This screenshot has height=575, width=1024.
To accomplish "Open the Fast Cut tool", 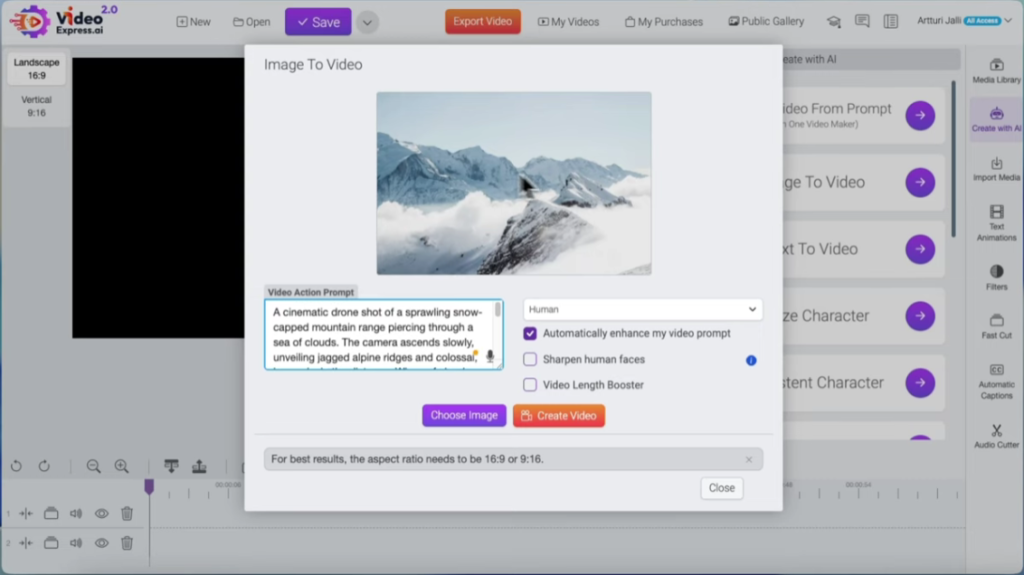I will tap(996, 326).
